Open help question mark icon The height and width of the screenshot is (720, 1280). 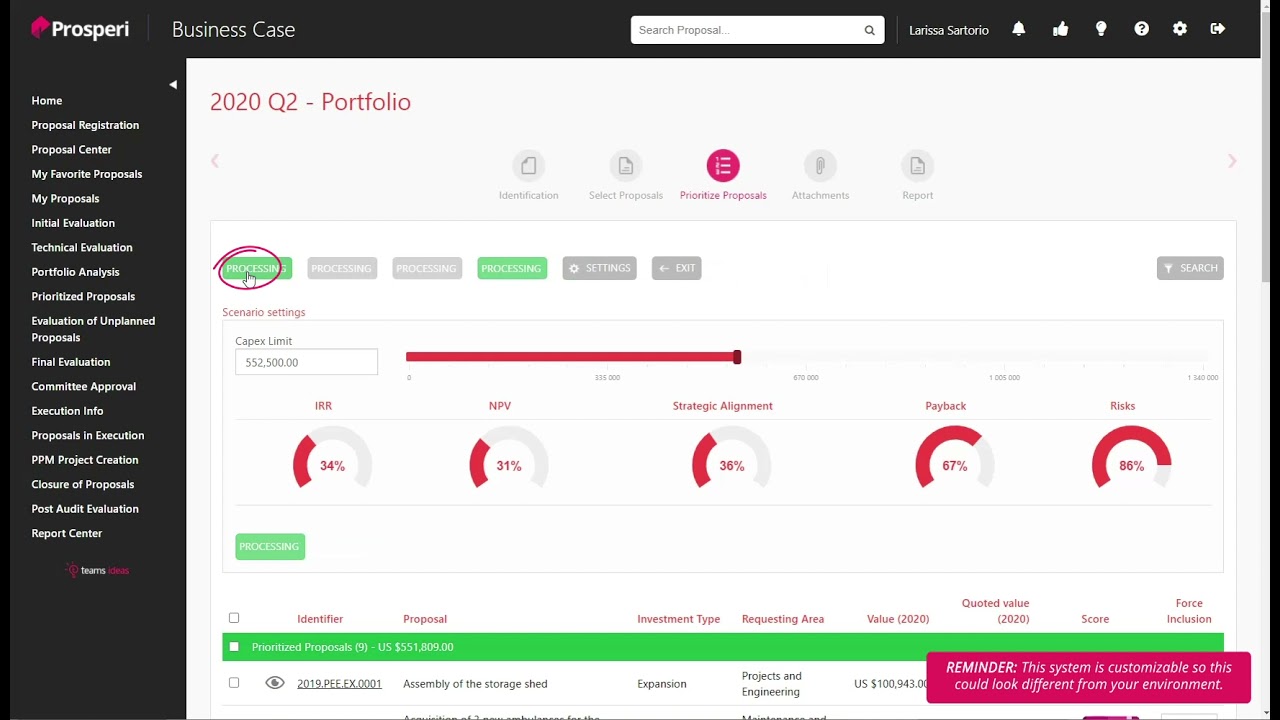[1141, 29]
